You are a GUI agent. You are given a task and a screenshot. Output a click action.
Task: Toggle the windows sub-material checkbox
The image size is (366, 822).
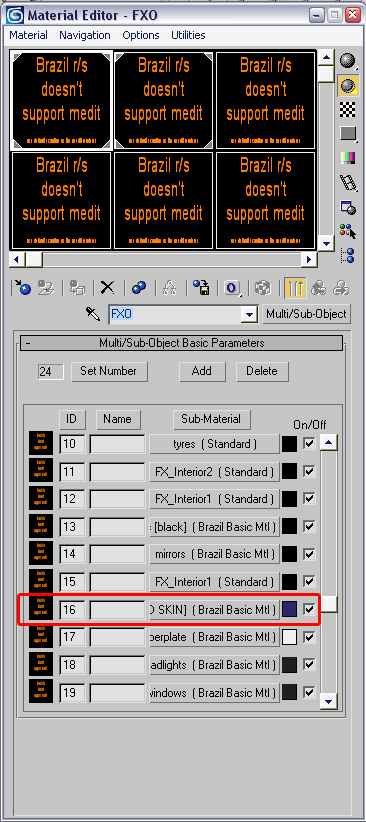tap(309, 692)
